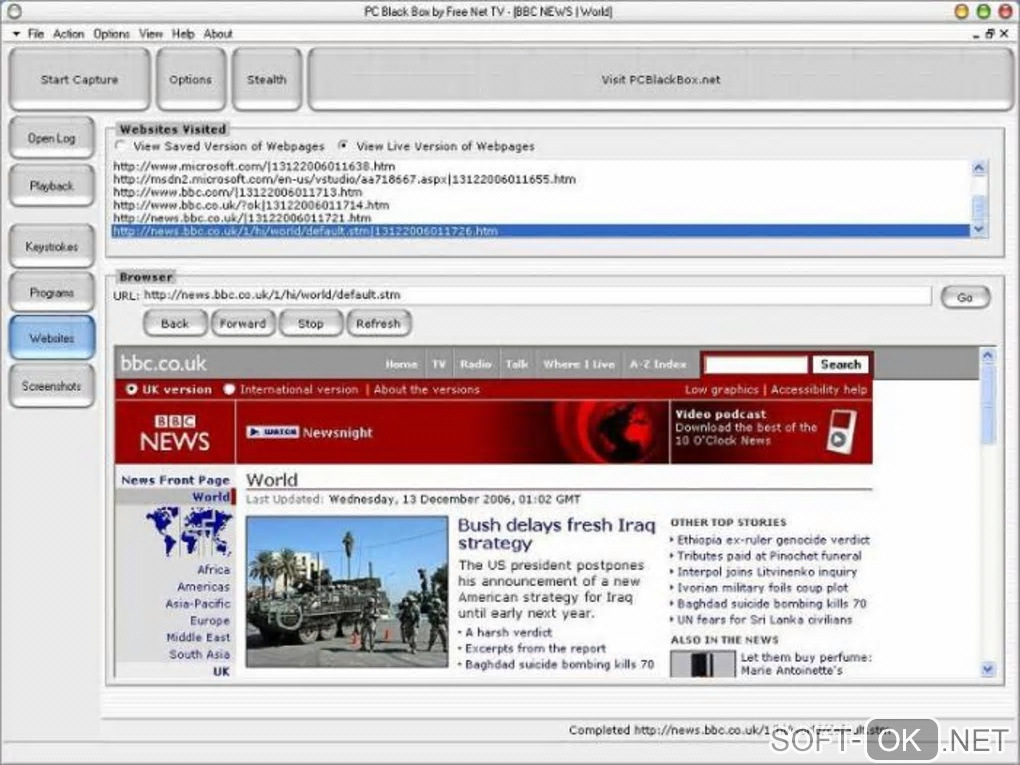Open Accessibility help link
This screenshot has width=1020, height=765.
(819, 390)
